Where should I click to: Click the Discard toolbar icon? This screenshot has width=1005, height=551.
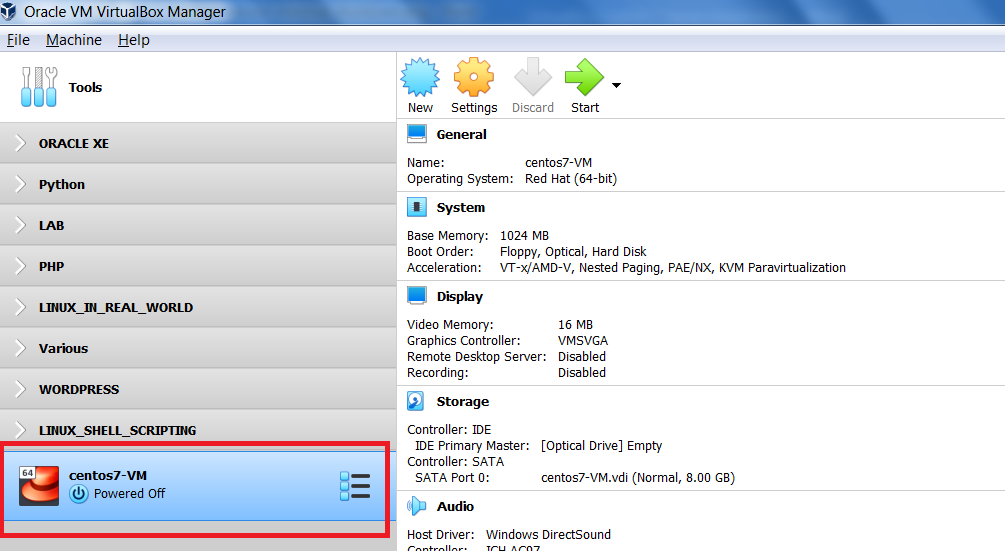[533, 78]
